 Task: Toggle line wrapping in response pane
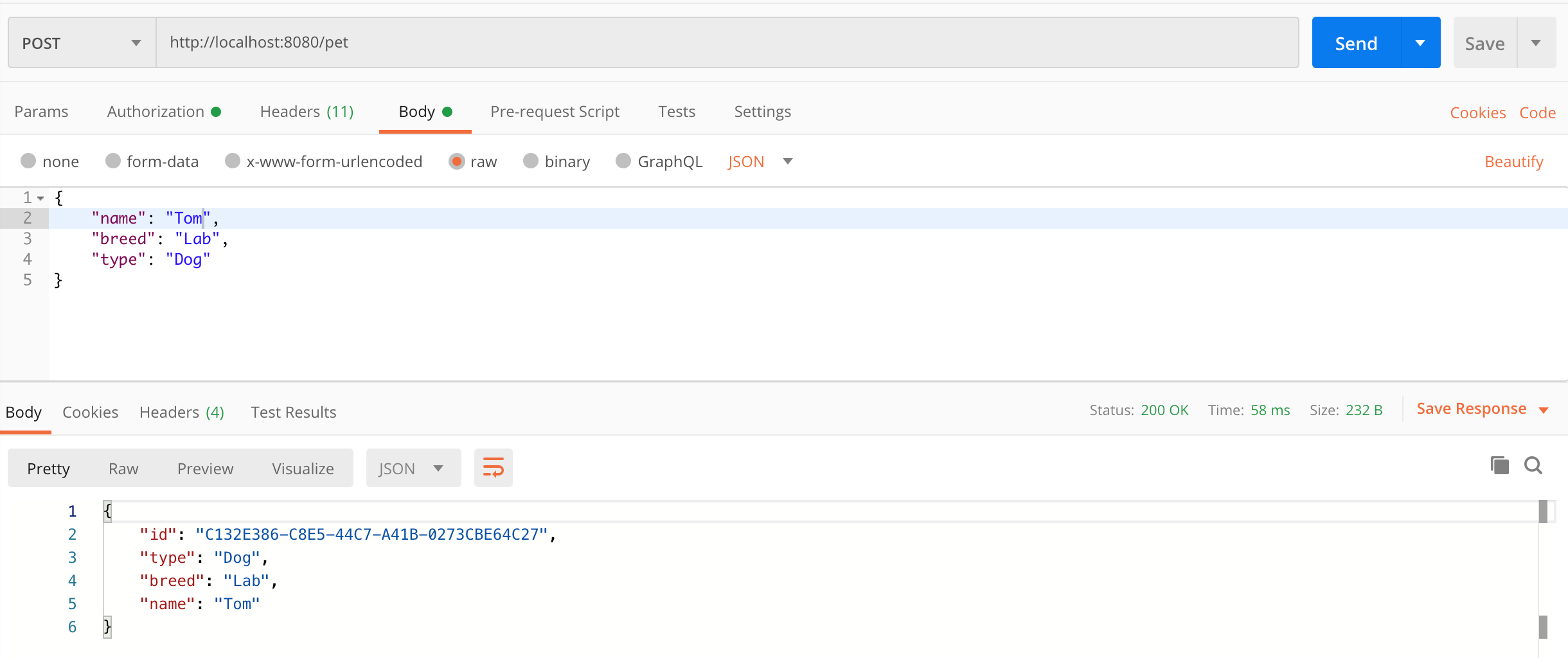pyautogui.click(x=493, y=468)
